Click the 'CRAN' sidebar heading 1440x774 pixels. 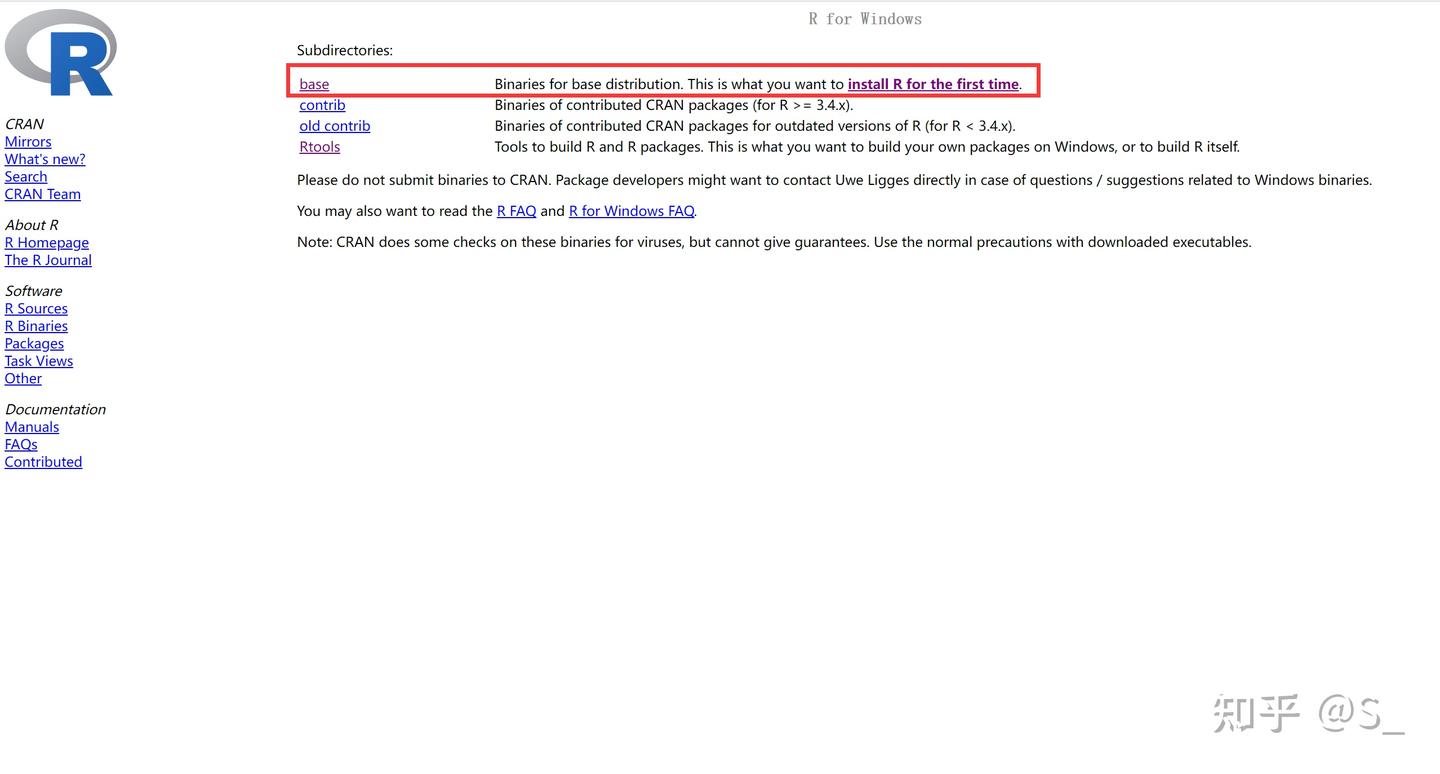point(24,124)
